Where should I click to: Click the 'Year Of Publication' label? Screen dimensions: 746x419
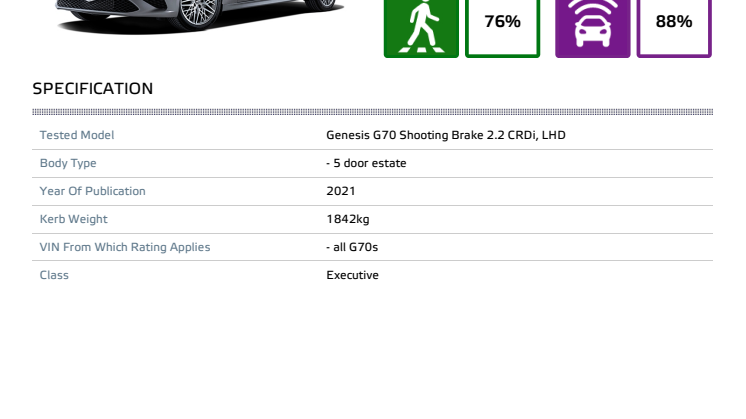click(x=92, y=191)
